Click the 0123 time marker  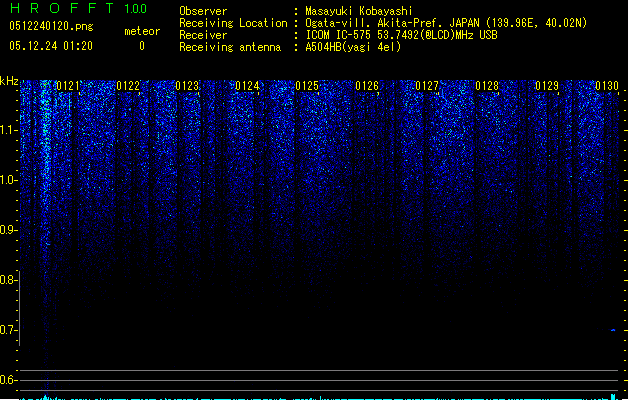coord(187,86)
